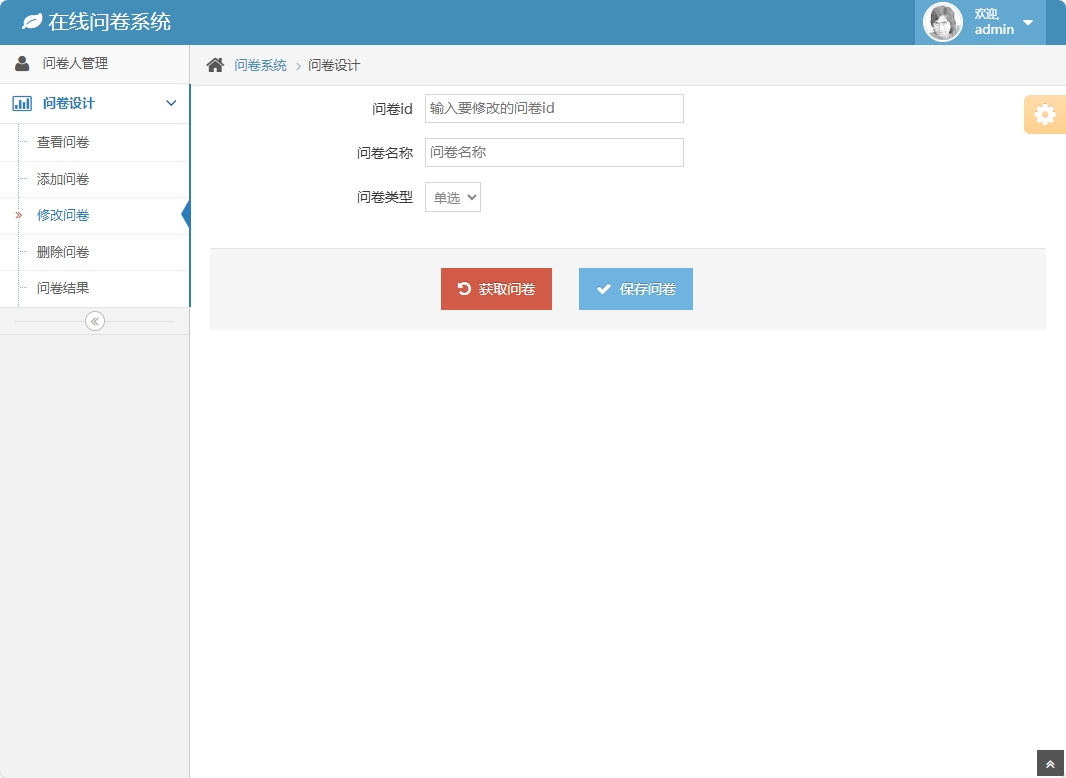Click the back-to-top arrow at bottom right
Screen dimensions: 1066x778
(x=1051, y=764)
